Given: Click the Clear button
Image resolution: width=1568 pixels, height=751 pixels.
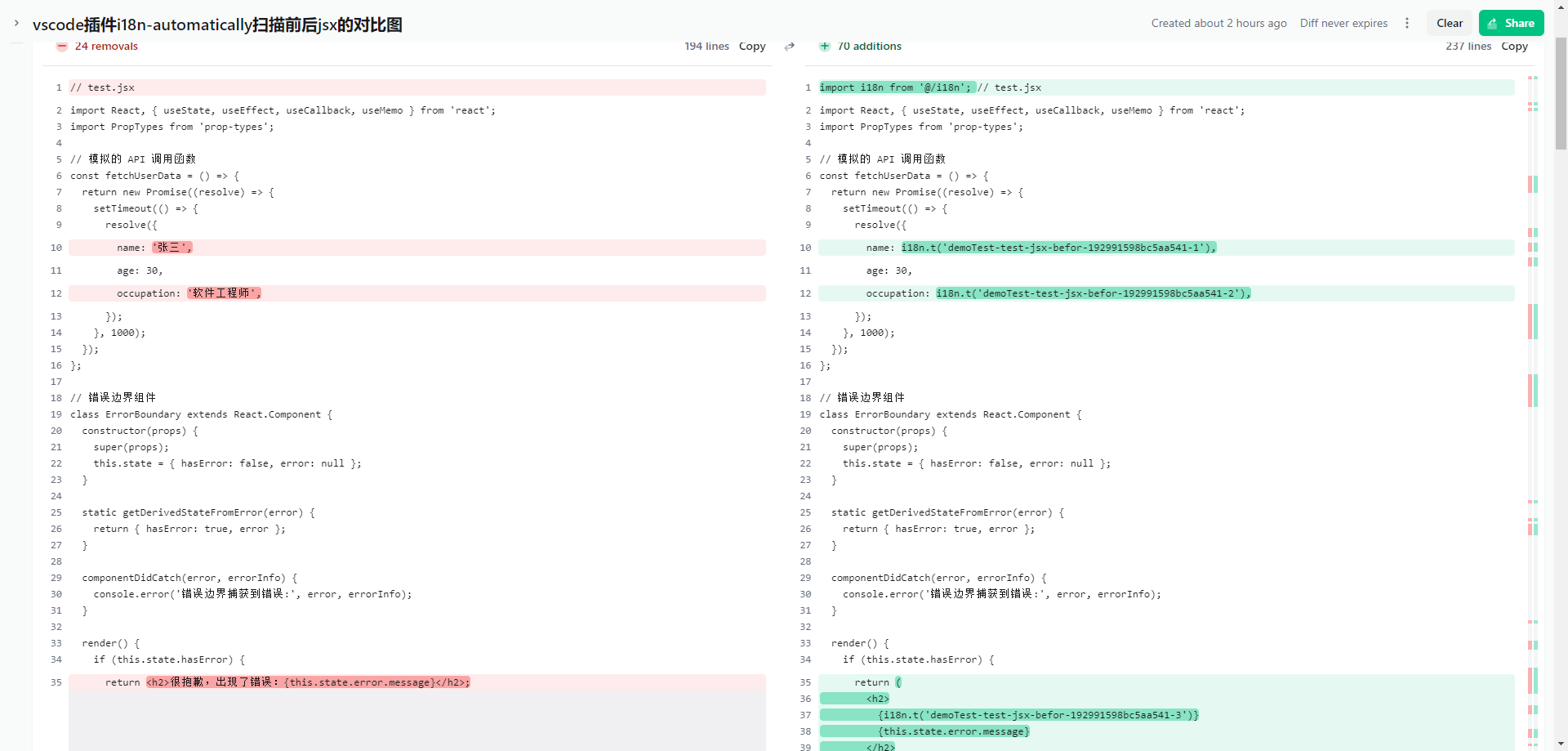Looking at the screenshot, I should (x=1450, y=23).
